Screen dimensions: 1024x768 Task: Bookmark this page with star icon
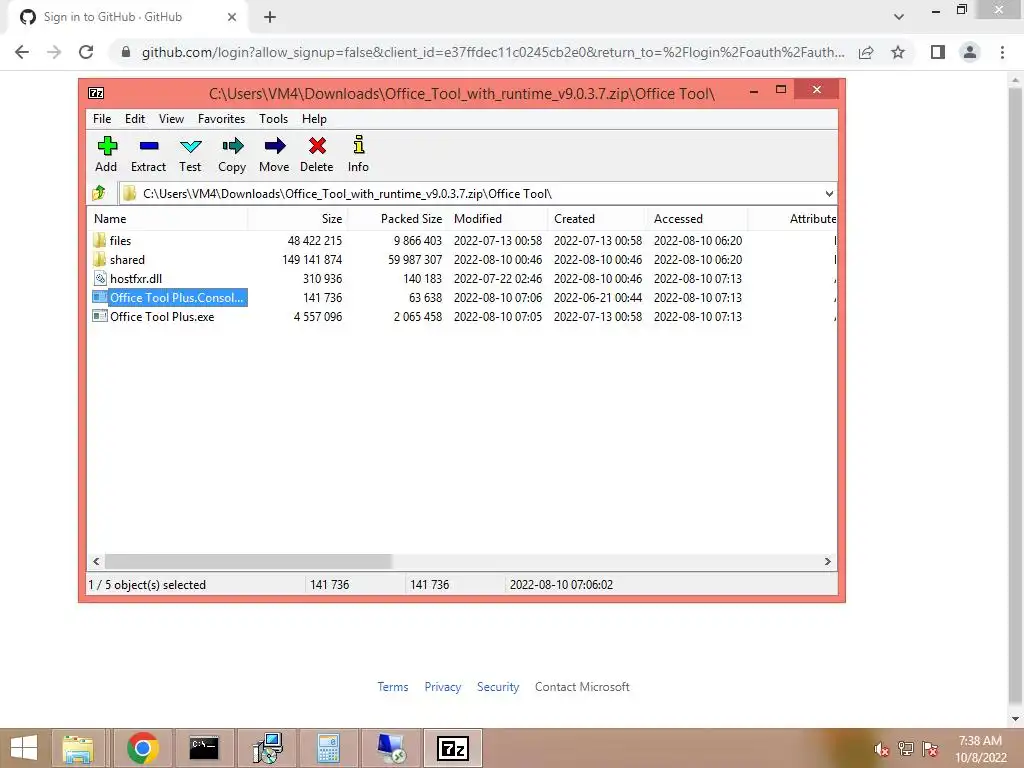(898, 52)
